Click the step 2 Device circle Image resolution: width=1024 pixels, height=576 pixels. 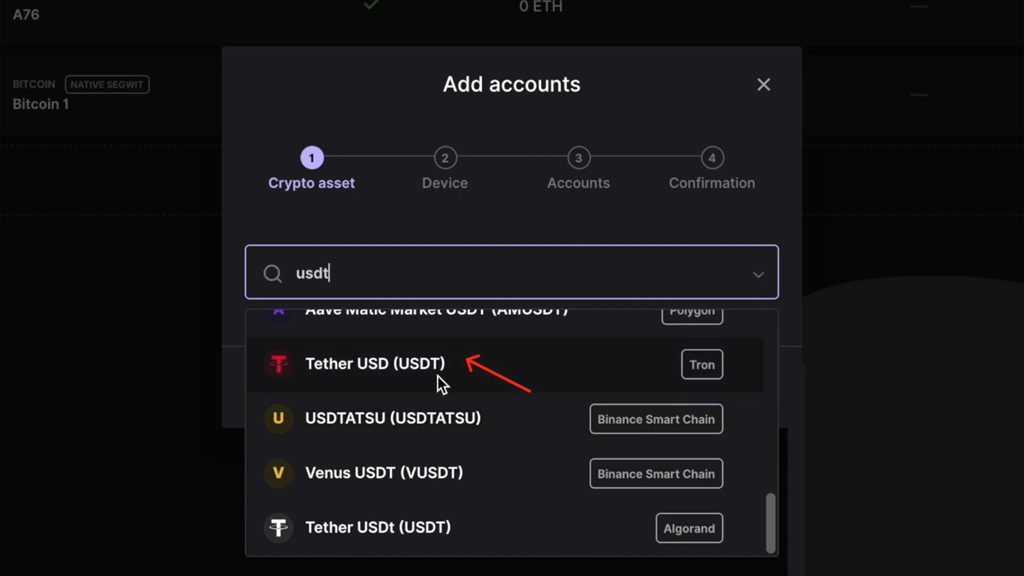445,157
